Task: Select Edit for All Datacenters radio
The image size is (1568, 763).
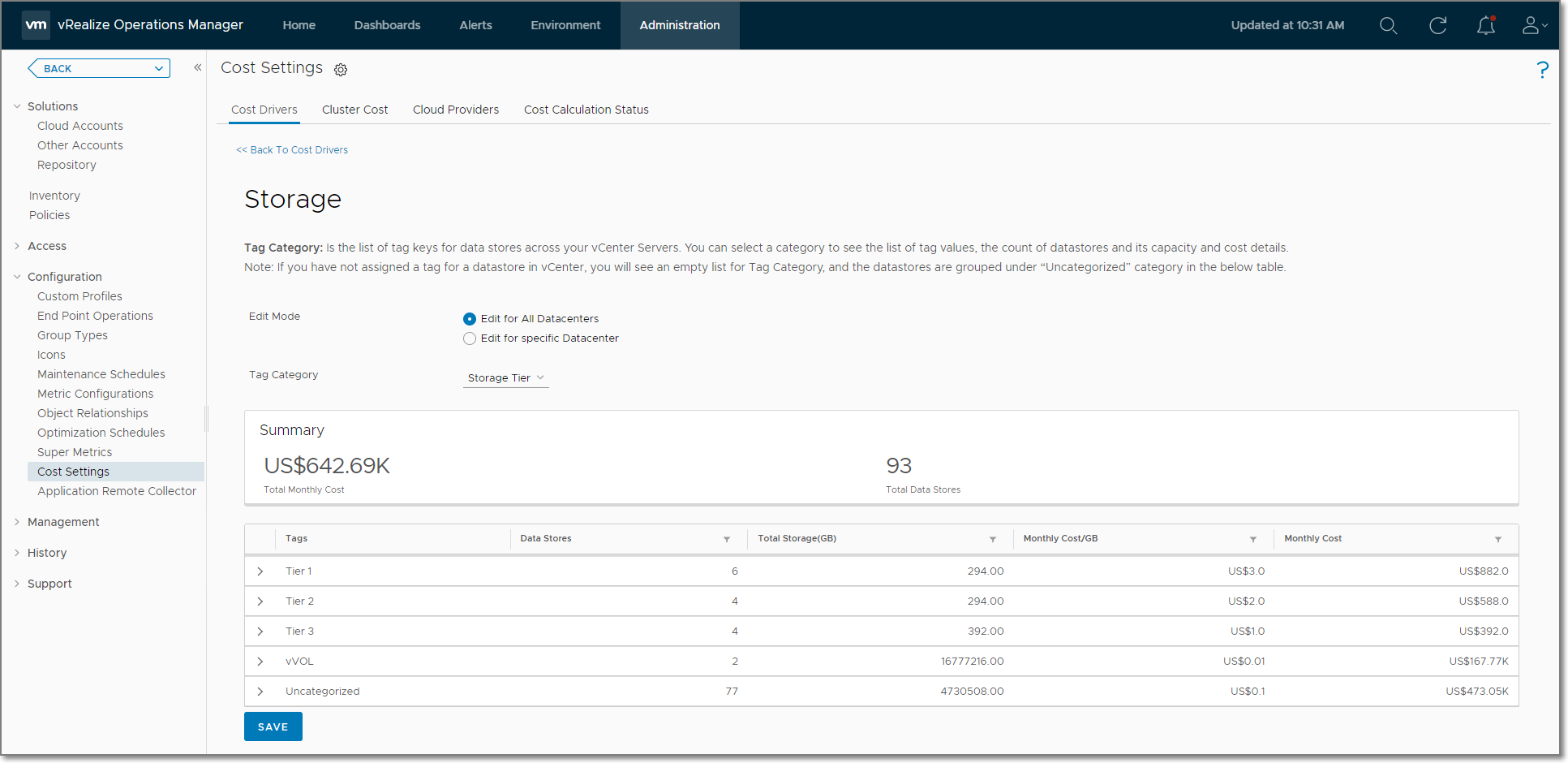Action: [x=470, y=319]
